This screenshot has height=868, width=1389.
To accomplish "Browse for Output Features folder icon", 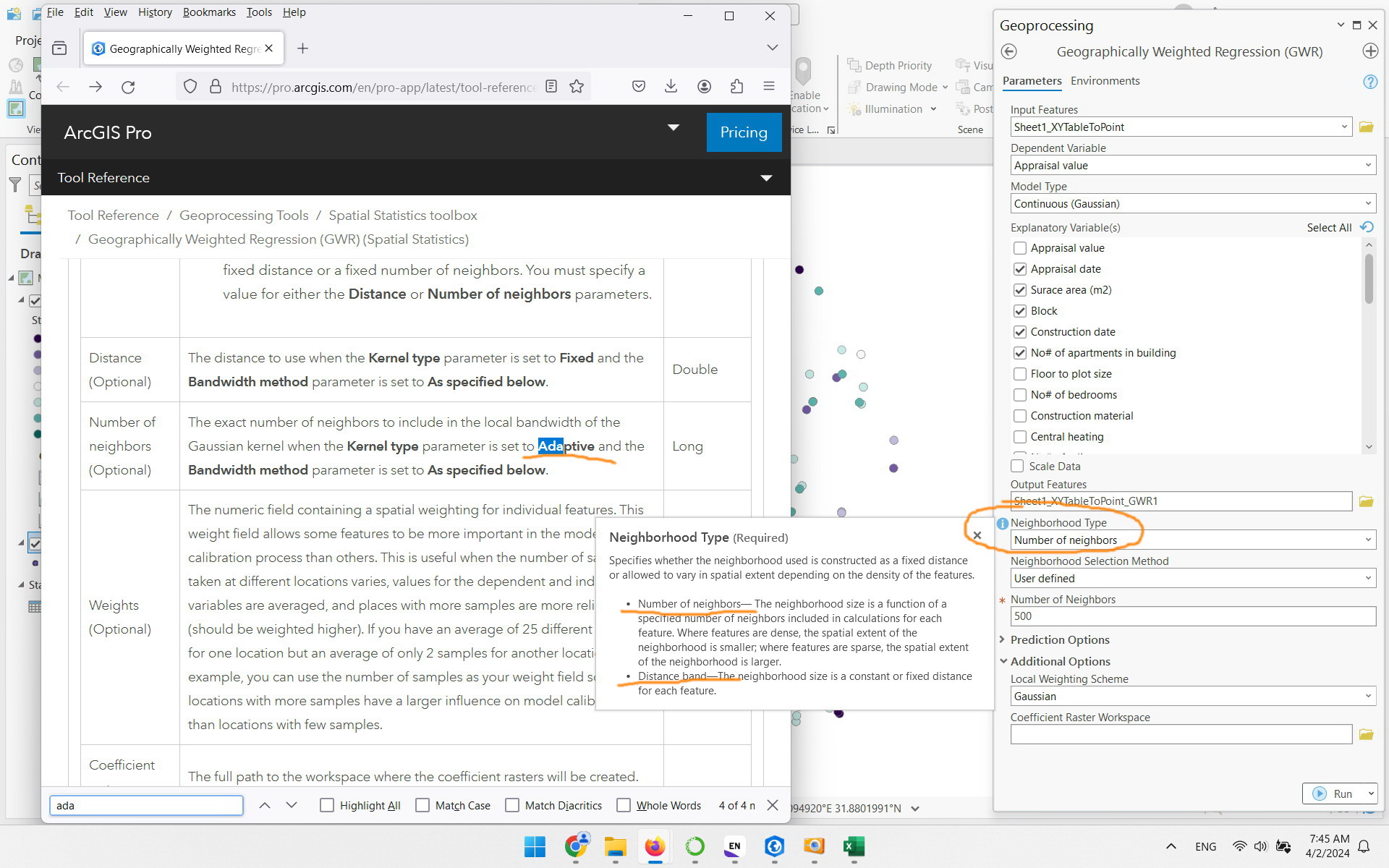I will pos(1366,501).
